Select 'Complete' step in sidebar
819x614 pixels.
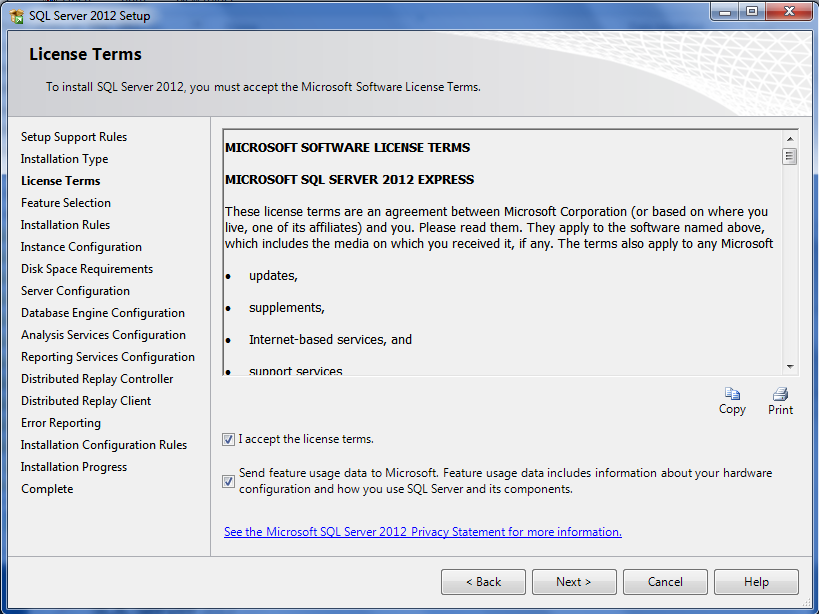47,489
